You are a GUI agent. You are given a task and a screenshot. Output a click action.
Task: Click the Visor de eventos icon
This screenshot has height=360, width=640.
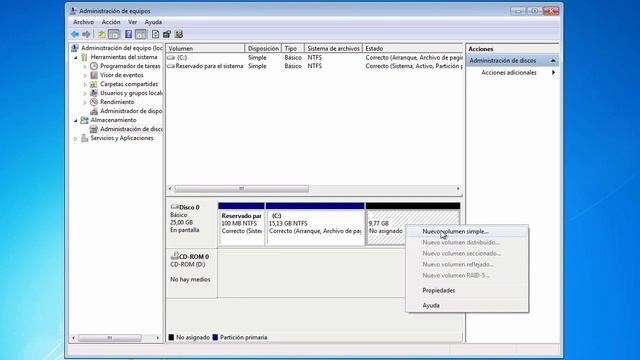coord(94,75)
